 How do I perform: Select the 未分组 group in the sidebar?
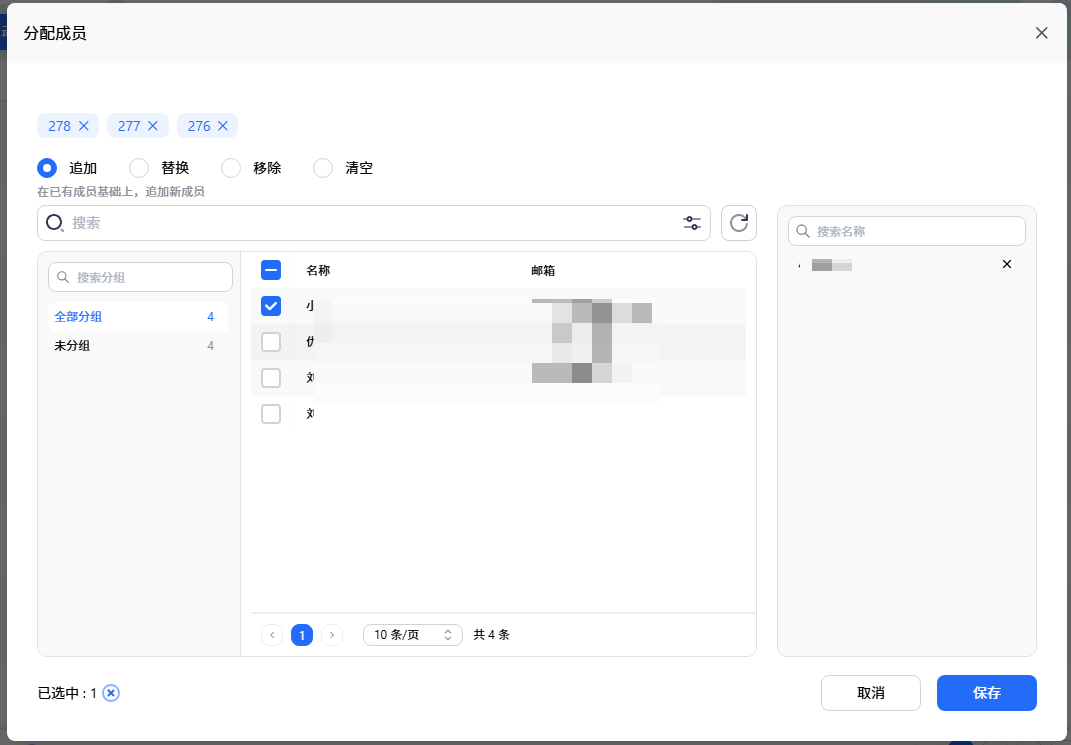point(74,343)
